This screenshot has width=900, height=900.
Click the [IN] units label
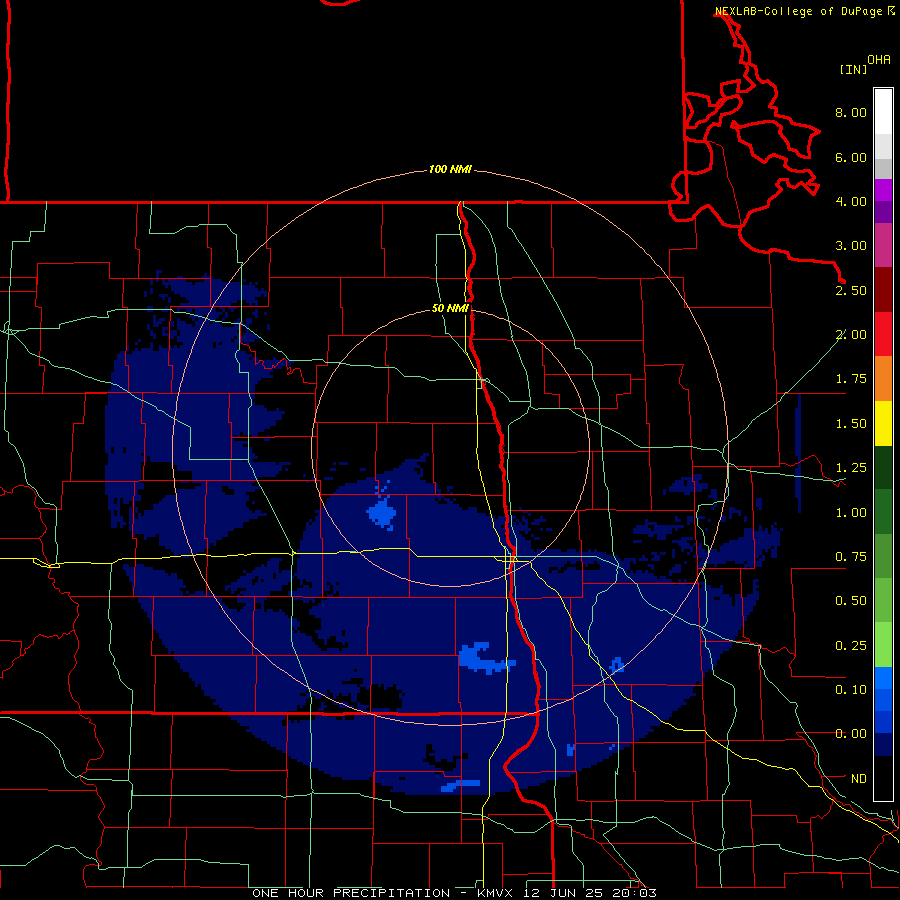click(x=853, y=69)
